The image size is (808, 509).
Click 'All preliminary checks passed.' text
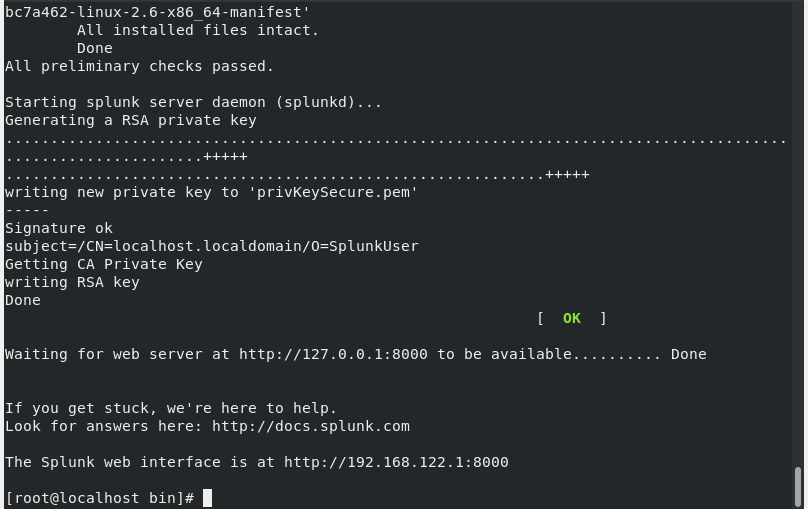(x=139, y=66)
